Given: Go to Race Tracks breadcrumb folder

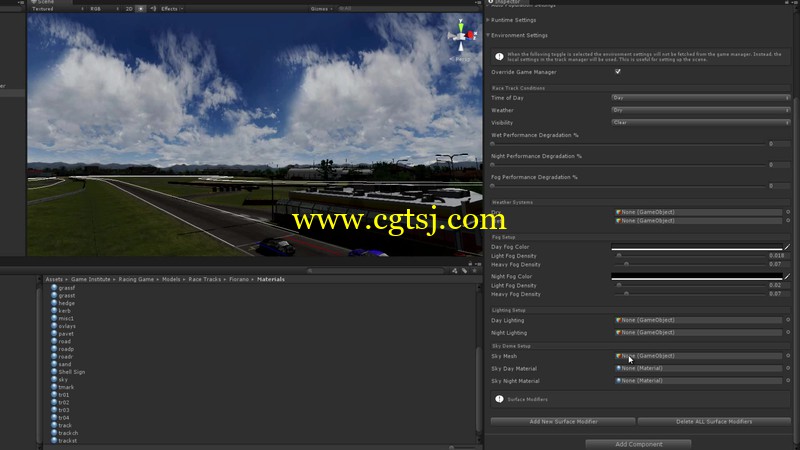Looking at the screenshot, I should point(205,279).
